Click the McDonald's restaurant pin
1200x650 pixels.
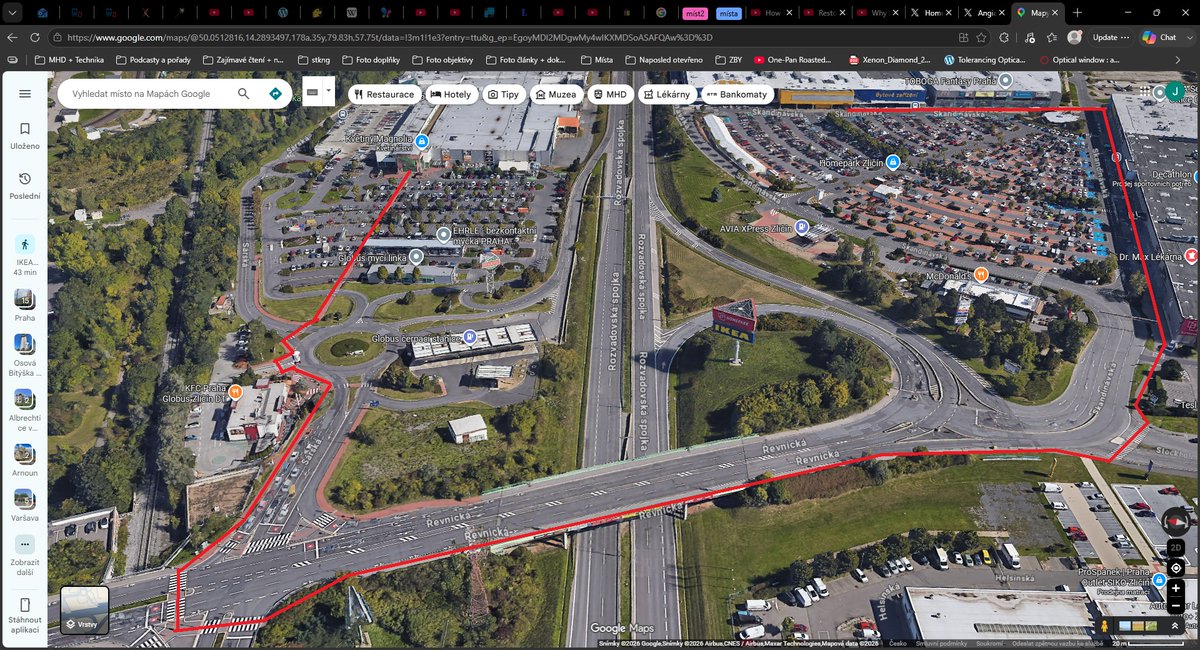click(981, 274)
